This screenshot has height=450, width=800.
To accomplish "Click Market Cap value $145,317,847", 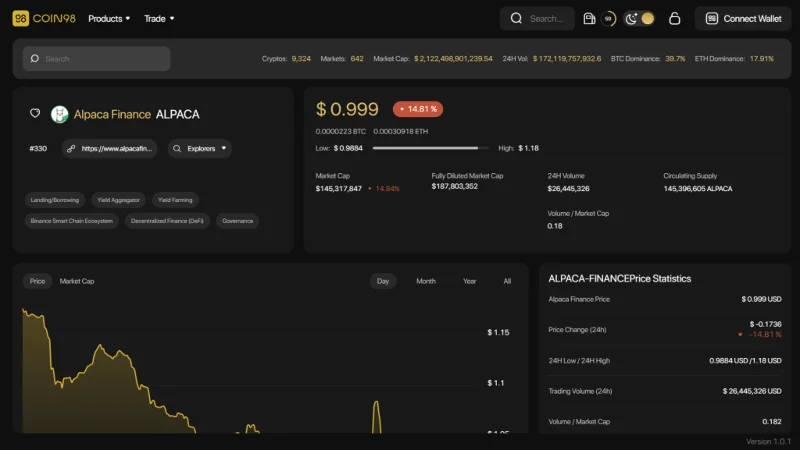I will 339,189.
